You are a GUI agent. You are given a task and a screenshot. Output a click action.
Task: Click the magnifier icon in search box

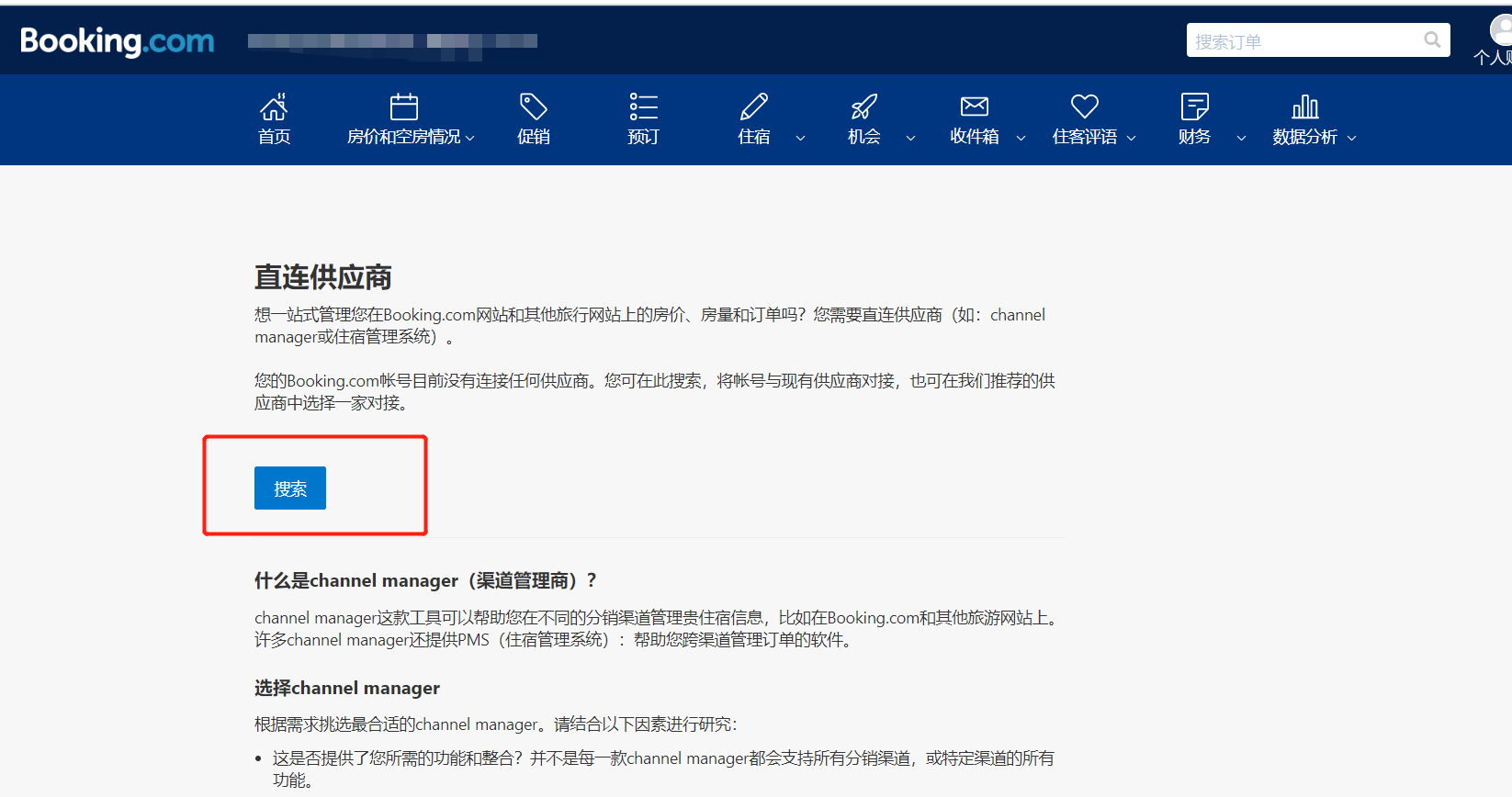coord(1432,39)
